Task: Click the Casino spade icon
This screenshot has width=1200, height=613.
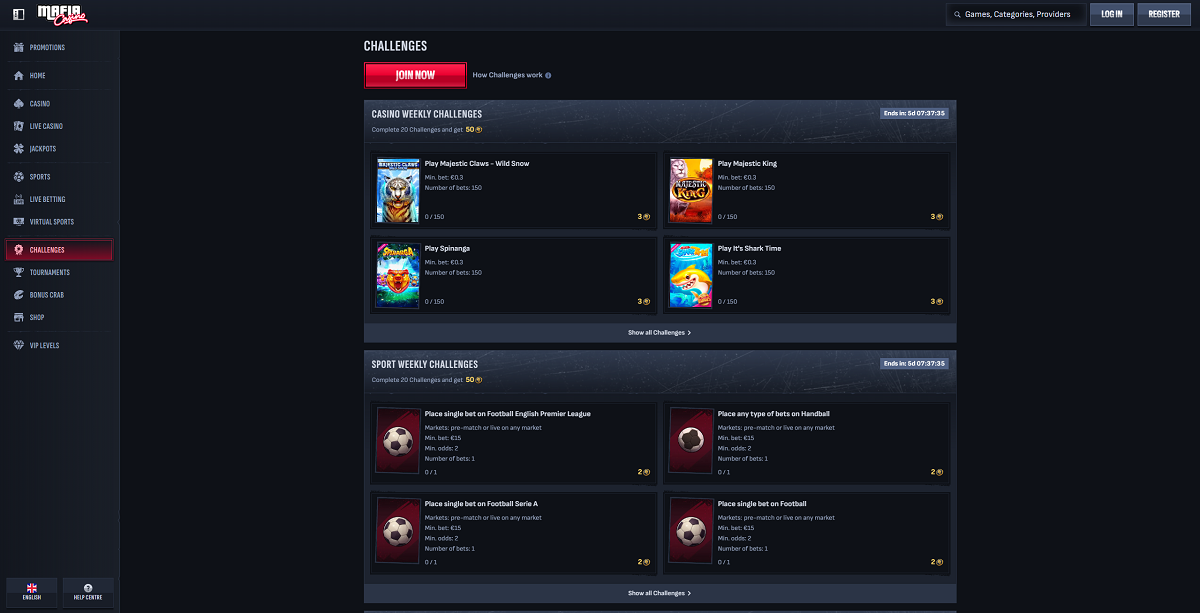Action: point(19,104)
